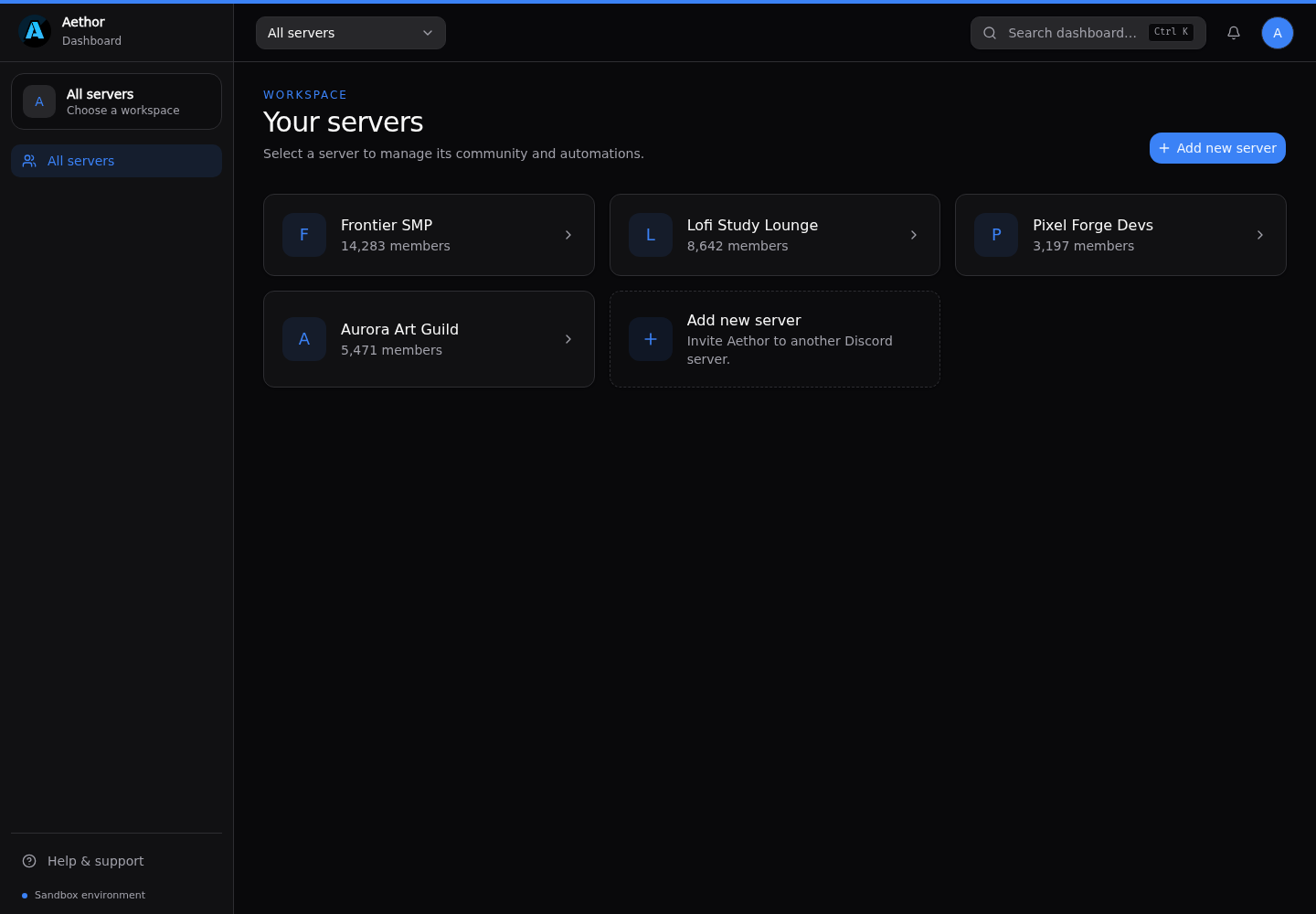This screenshot has width=1316, height=914.
Task: Click the blue Add new server button
Action: pos(1217,148)
